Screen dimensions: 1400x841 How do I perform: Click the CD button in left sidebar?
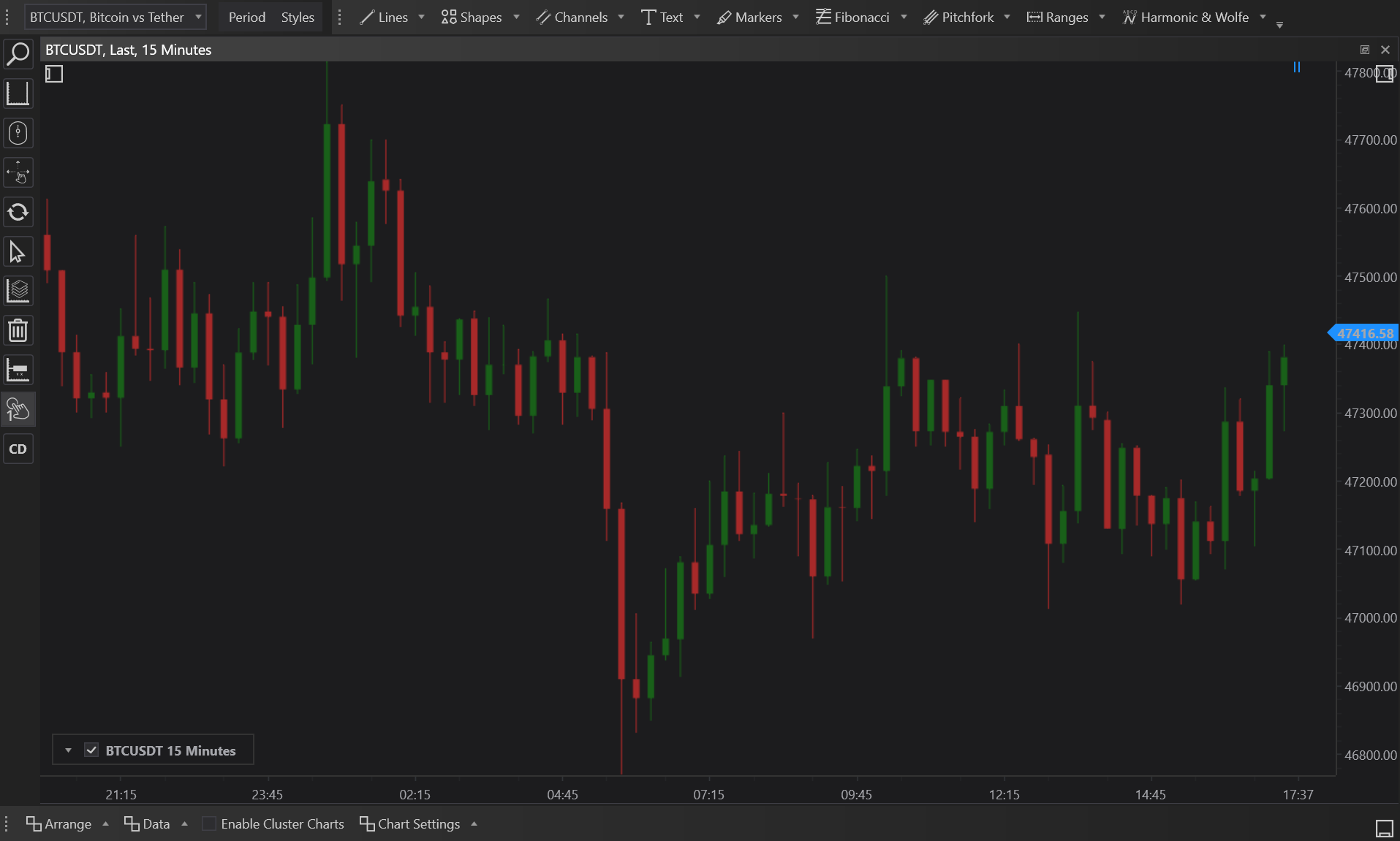(x=18, y=449)
